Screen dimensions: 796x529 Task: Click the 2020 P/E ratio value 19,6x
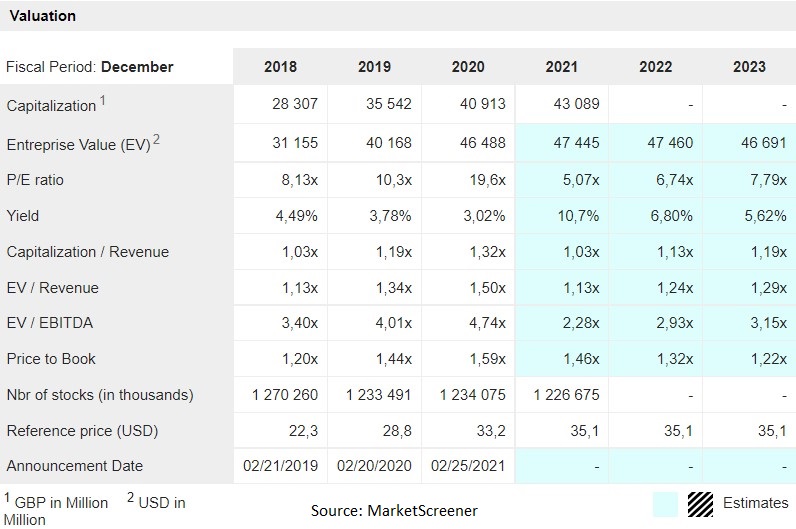[x=487, y=180]
